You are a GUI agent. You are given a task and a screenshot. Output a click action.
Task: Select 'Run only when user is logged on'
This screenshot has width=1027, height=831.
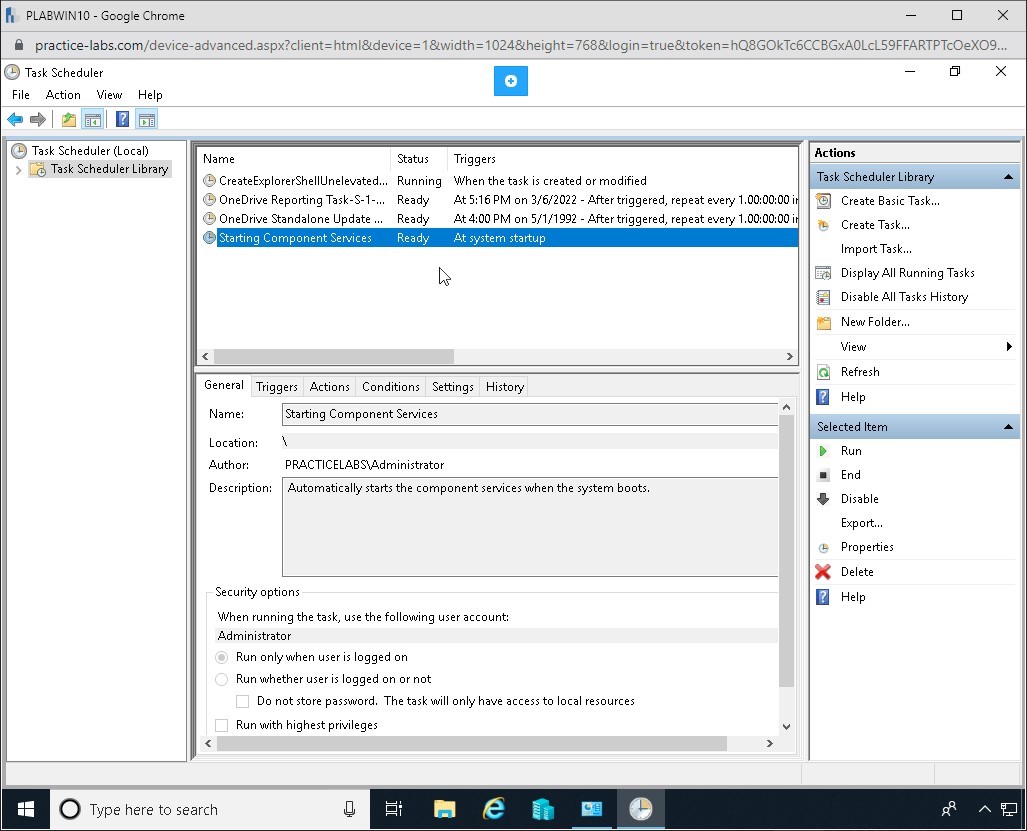tap(222, 657)
